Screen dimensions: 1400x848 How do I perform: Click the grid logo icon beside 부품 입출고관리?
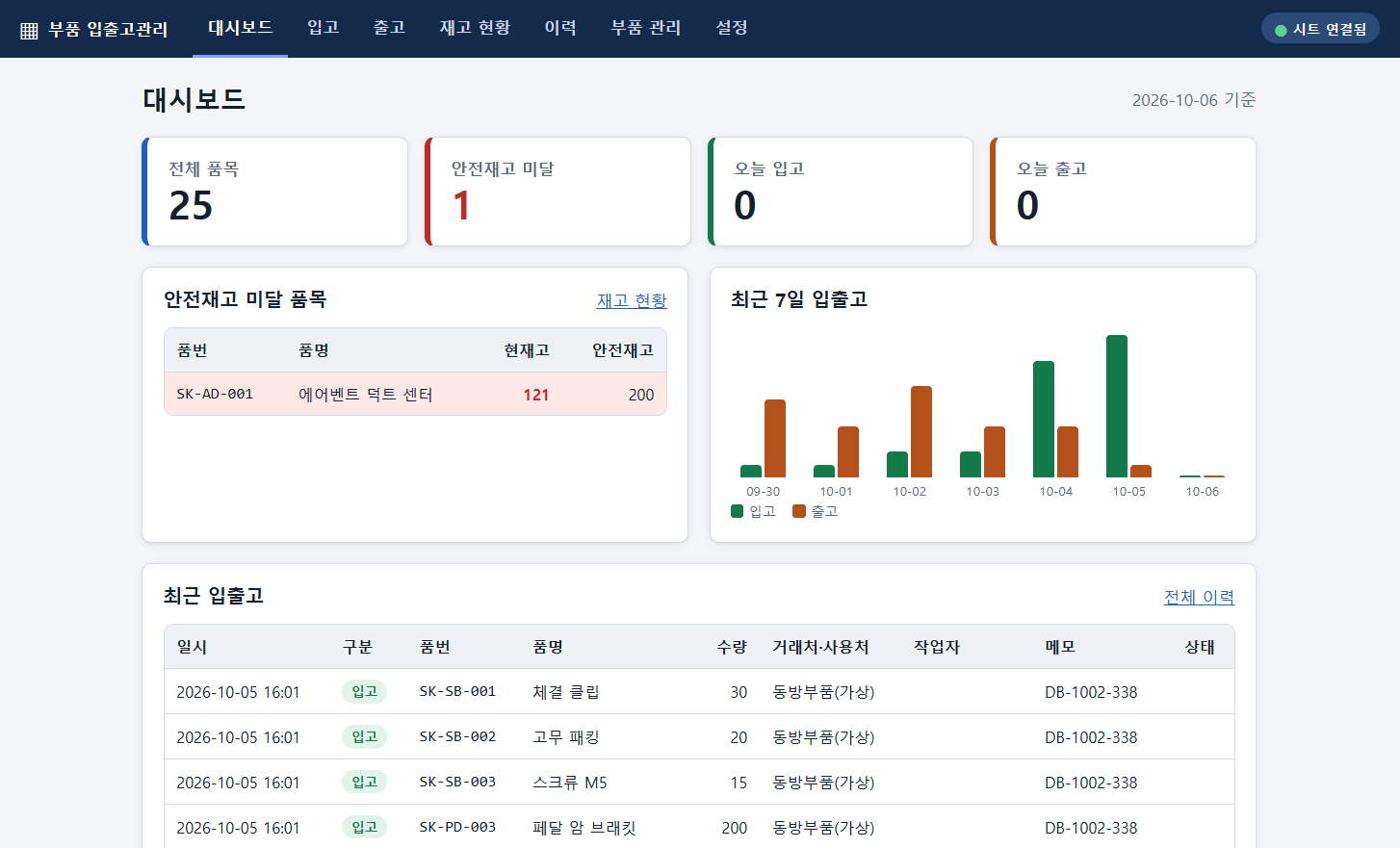click(29, 30)
